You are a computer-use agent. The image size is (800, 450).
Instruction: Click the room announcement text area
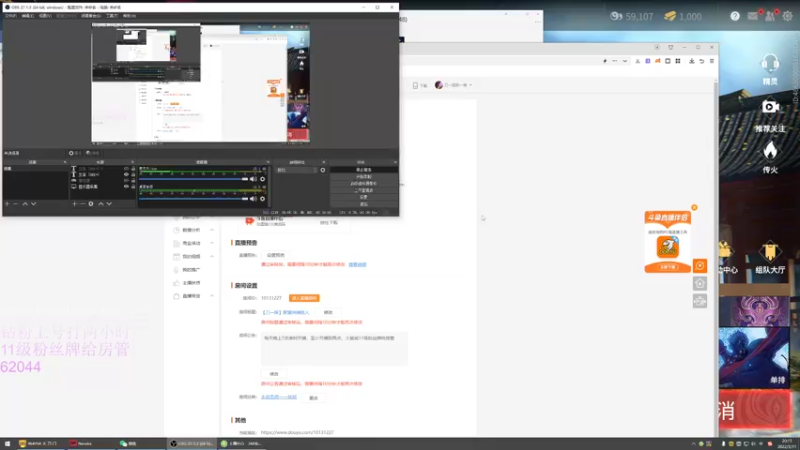[x=334, y=349]
